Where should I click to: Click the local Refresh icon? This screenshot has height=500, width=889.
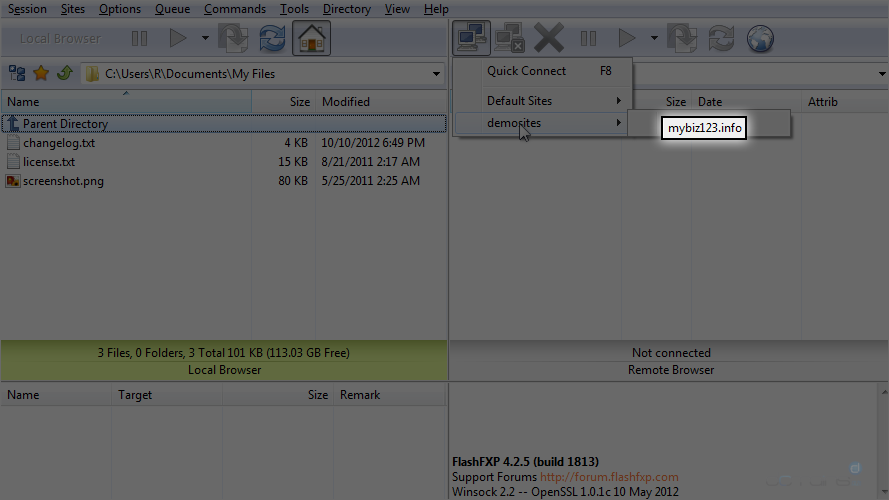[x=272, y=39]
